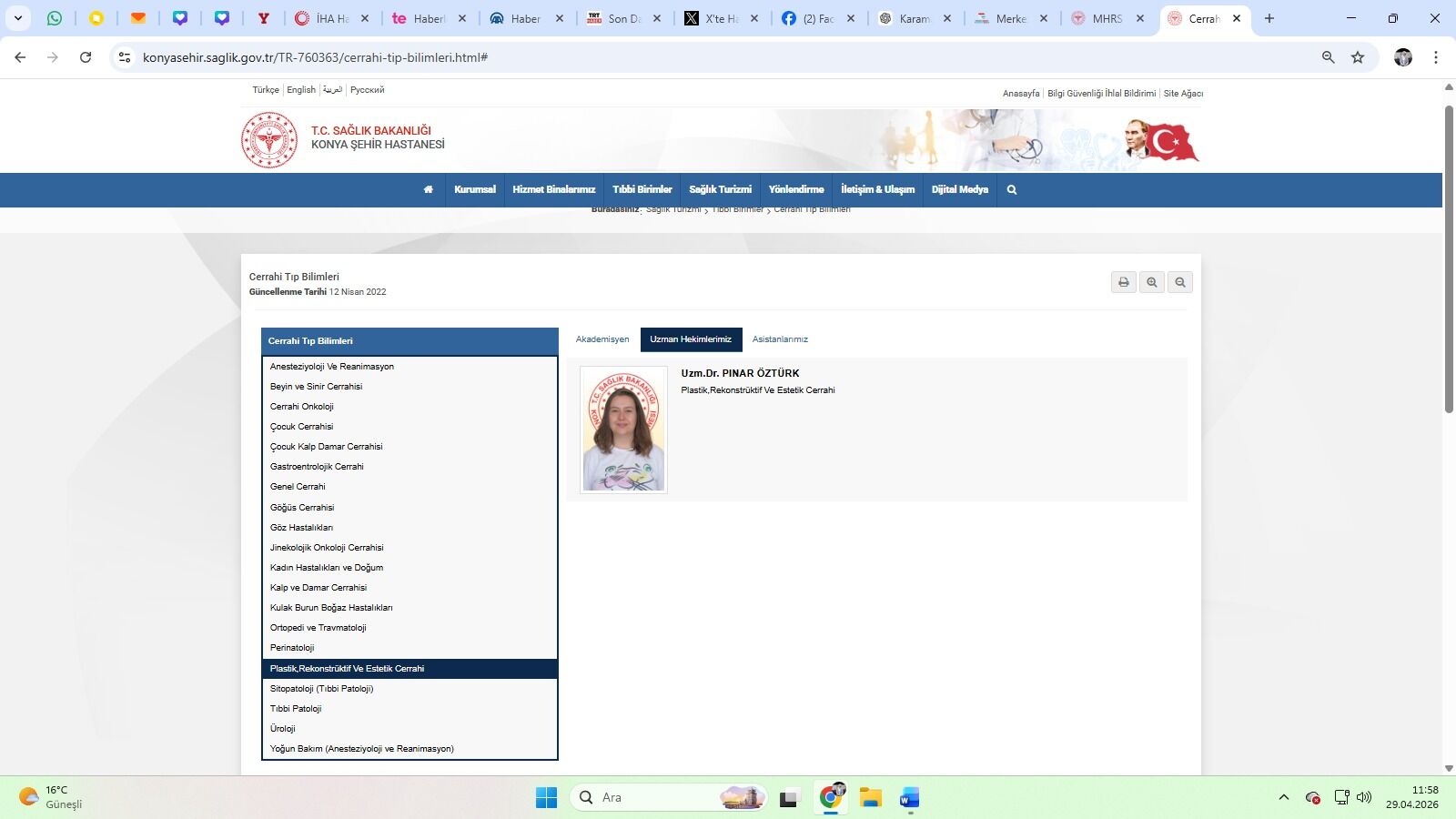Viewport: 1456px width, 819px height.
Task: Click the print page icon
Action: pos(1124,282)
